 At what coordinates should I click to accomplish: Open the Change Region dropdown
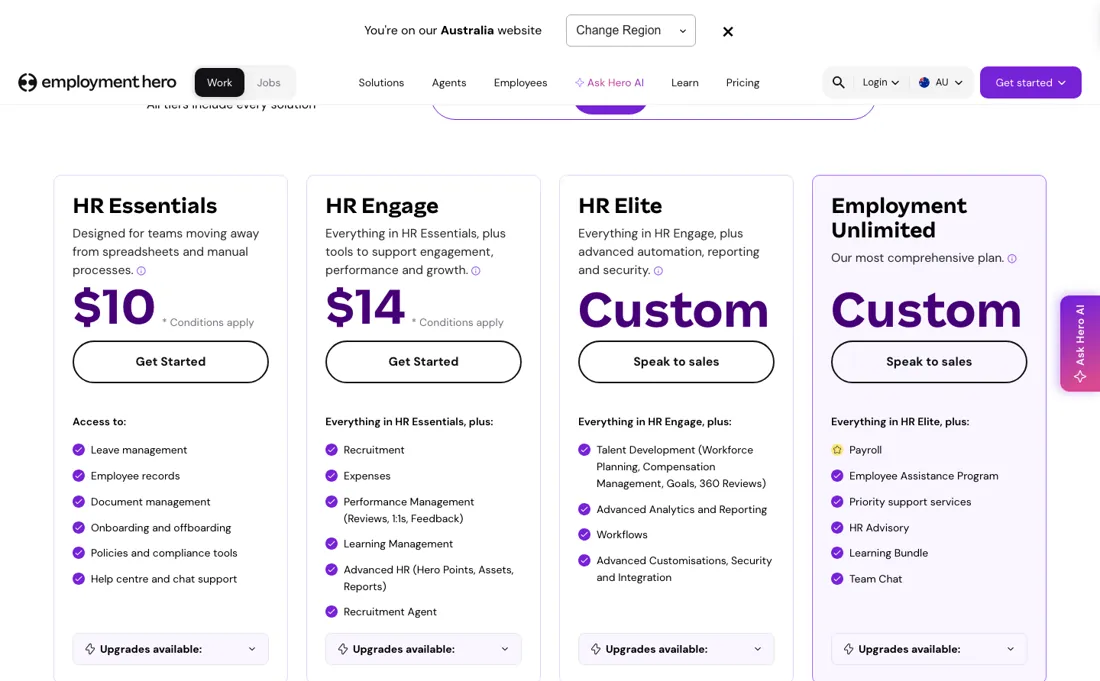[x=631, y=30]
